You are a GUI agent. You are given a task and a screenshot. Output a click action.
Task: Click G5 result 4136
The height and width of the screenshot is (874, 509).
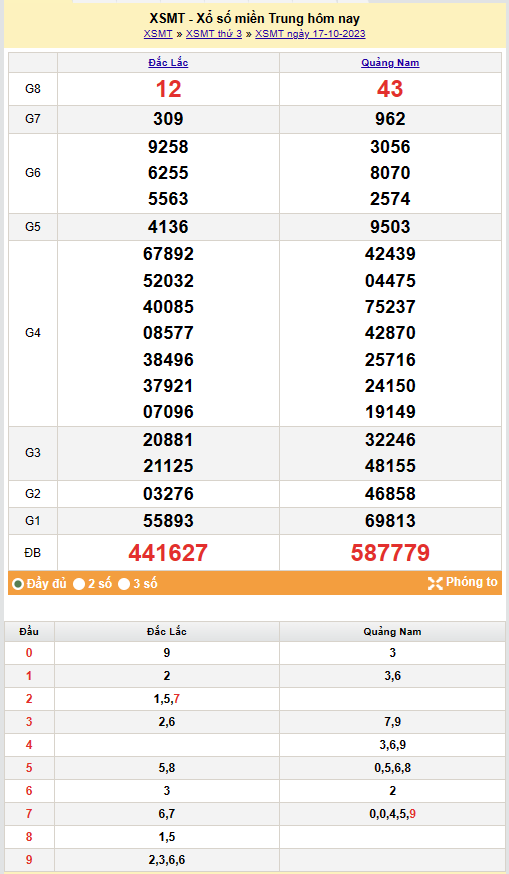click(x=168, y=227)
